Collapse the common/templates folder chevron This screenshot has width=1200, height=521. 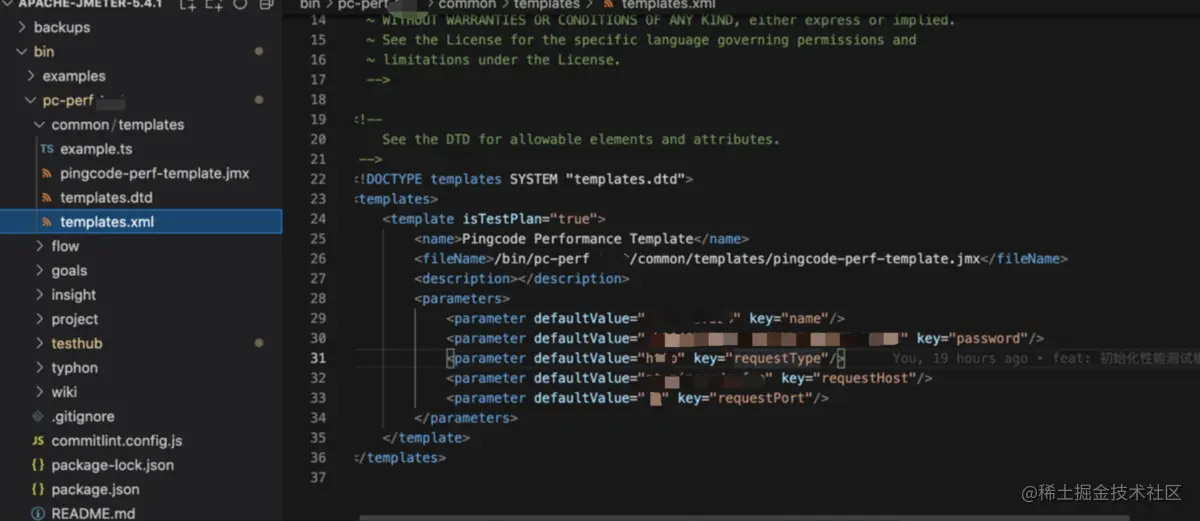[x=40, y=125]
